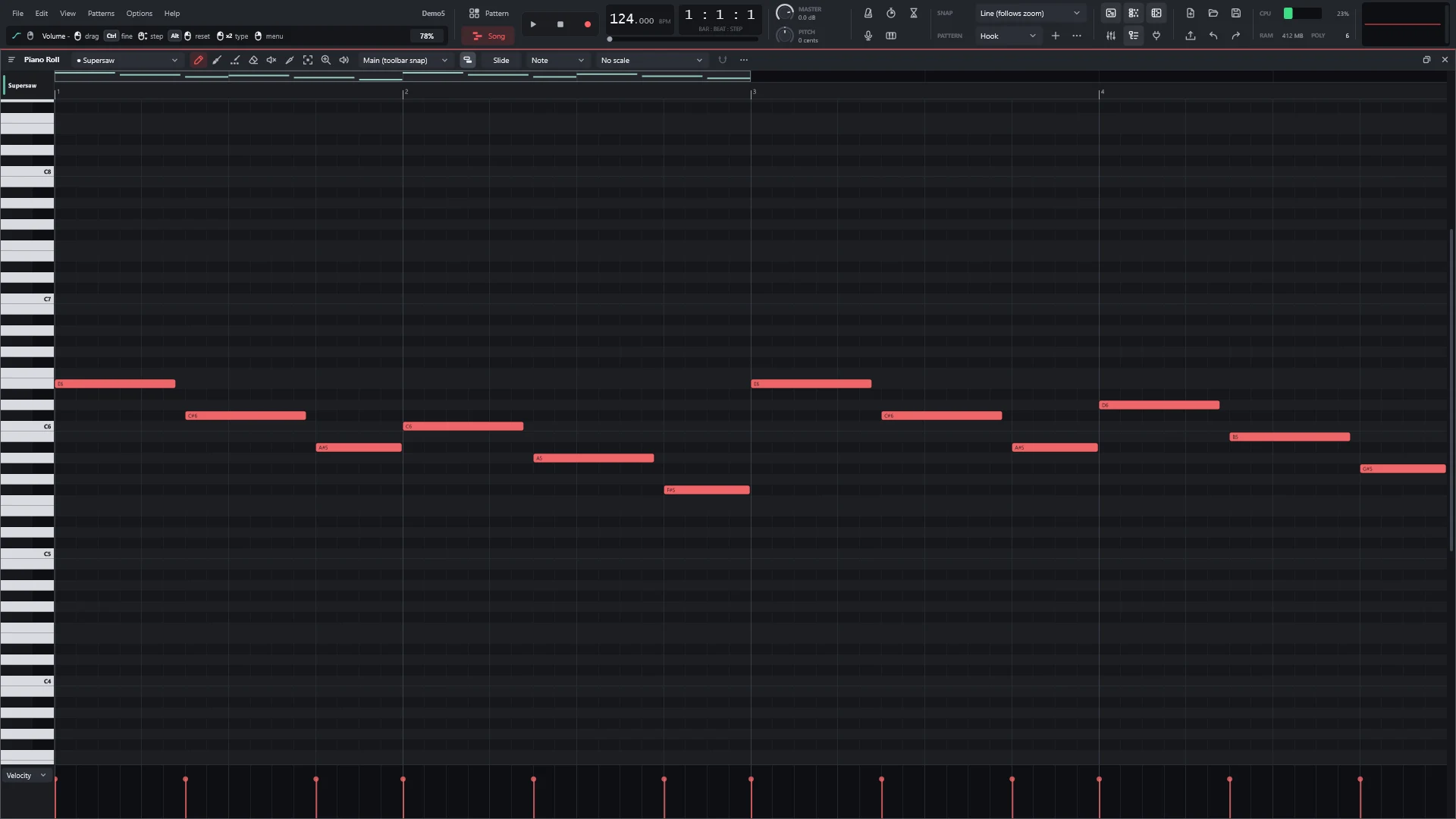Toggle wait for input hourglass
This screenshot has height=819, width=1456.
(914, 13)
